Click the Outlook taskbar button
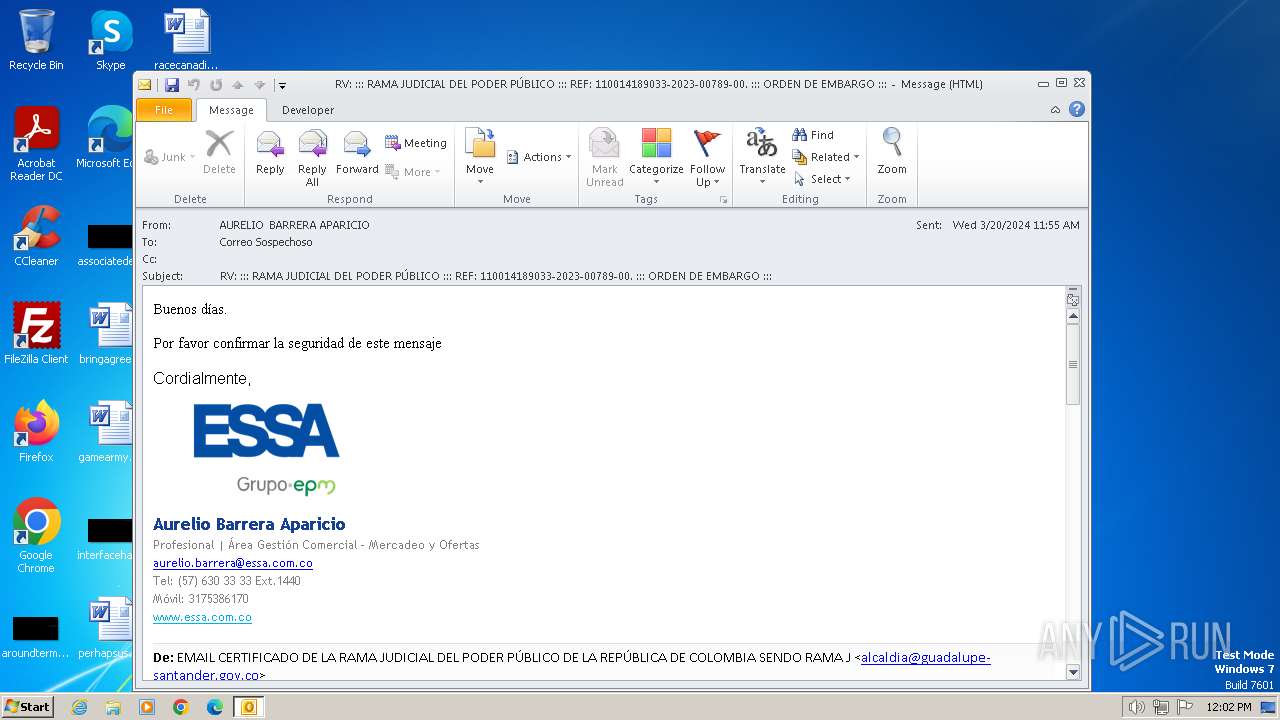 click(248, 707)
